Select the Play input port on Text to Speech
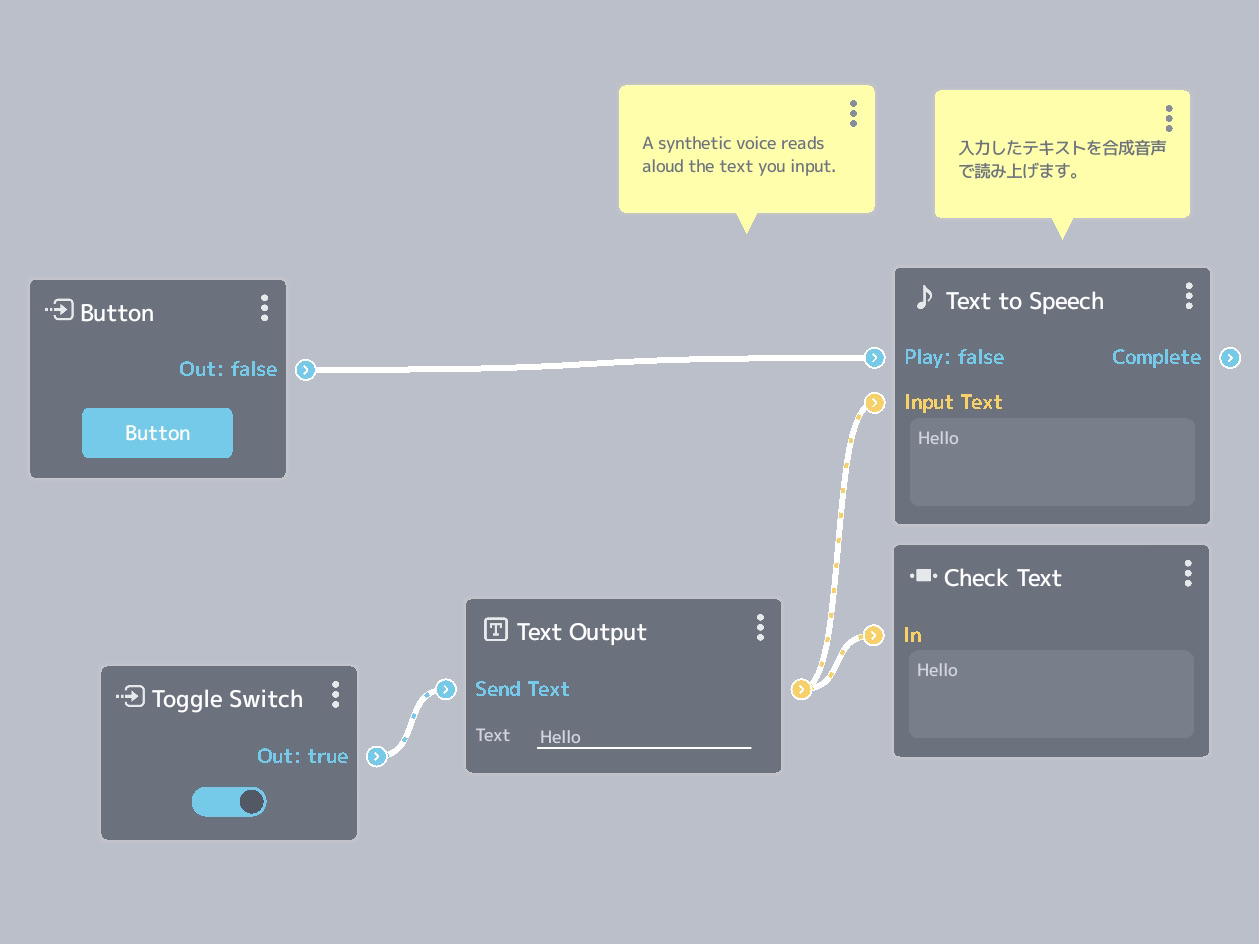The image size is (1259, 944). [x=875, y=357]
